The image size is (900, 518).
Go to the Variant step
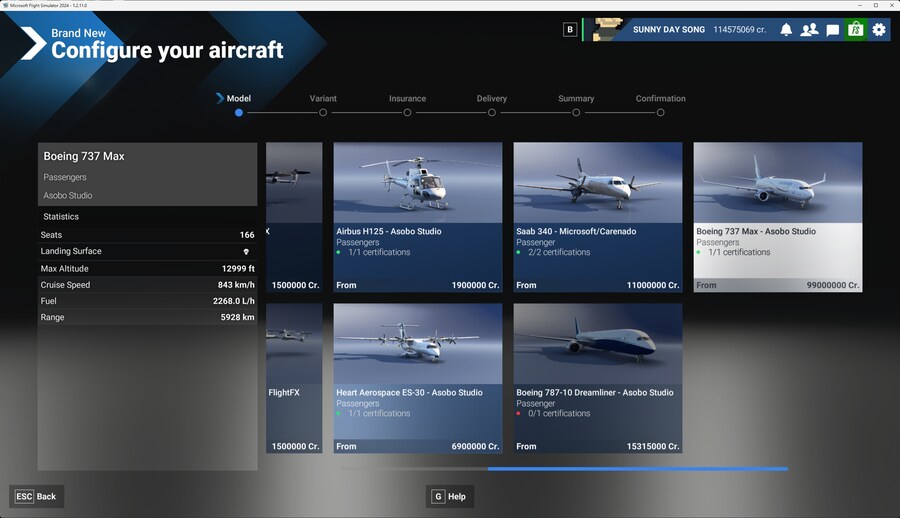[323, 99]
